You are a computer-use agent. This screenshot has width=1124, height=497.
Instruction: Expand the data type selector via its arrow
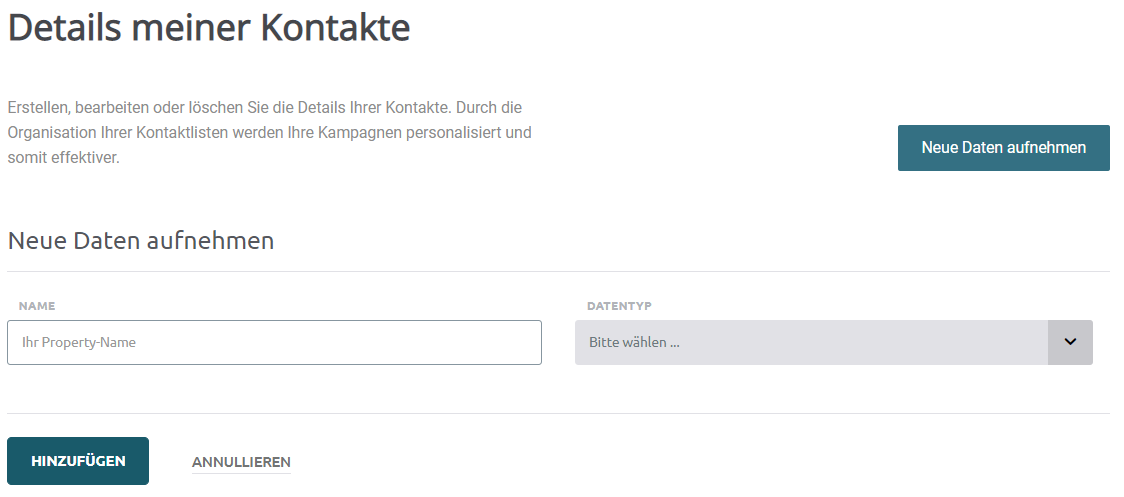click(x=1070, y=342)
